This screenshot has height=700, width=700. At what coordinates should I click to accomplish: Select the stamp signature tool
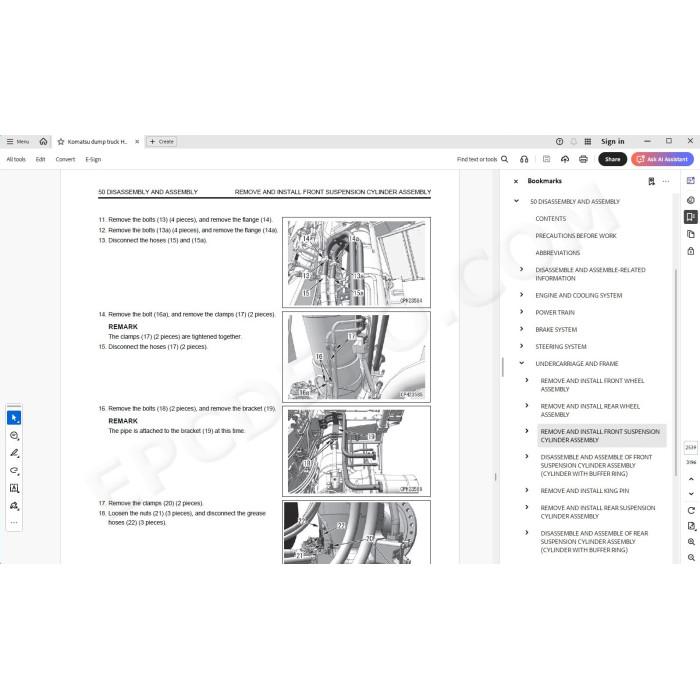pyautogui.click(x=14, y=506)
